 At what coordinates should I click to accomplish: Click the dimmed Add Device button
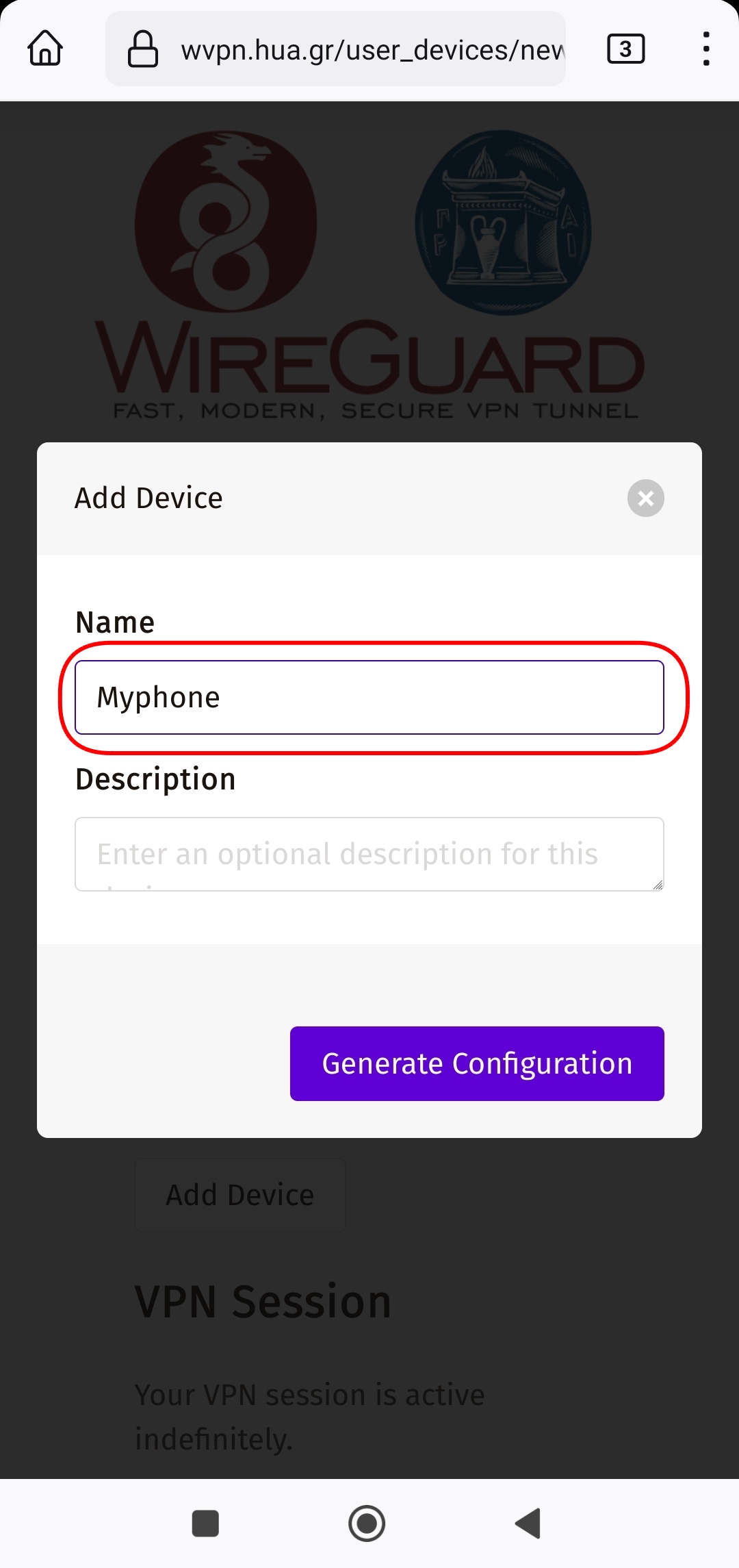point(240,1195)
